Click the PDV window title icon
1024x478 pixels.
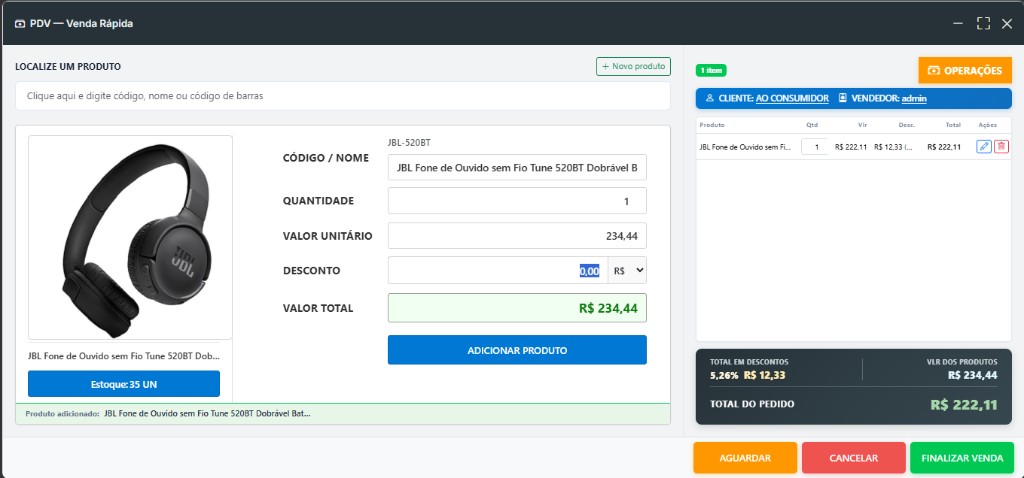tap(20, 24)
